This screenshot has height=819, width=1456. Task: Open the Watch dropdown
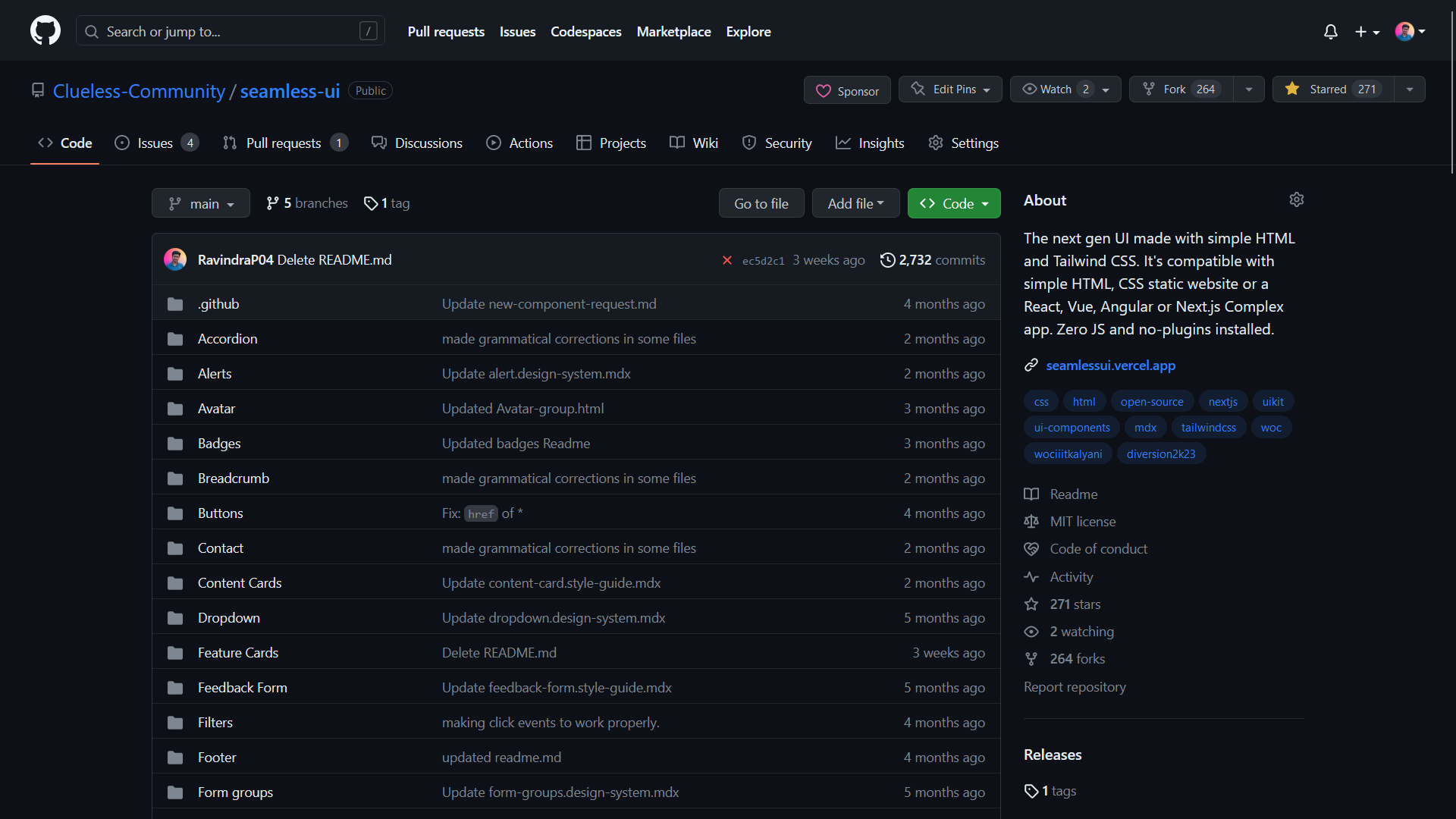tap(1065, 89)
